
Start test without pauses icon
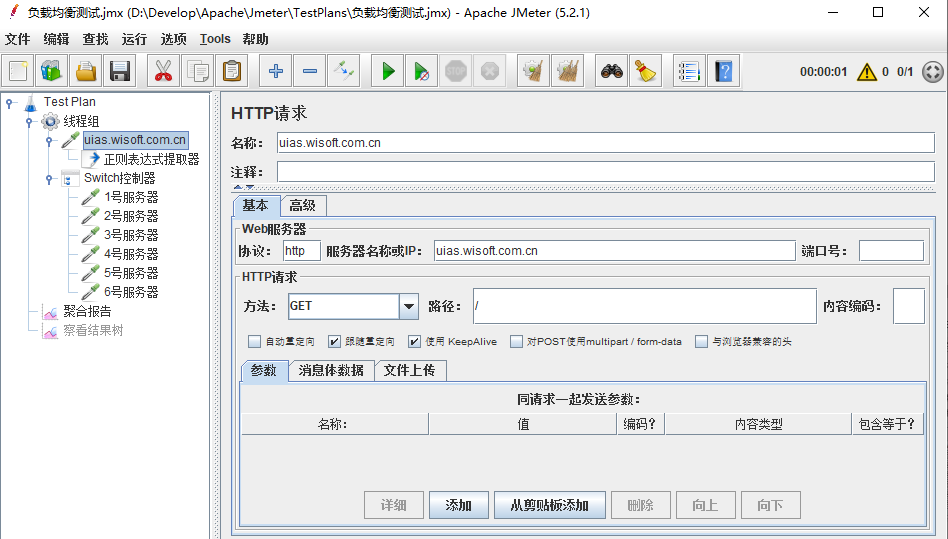(421, 71)
